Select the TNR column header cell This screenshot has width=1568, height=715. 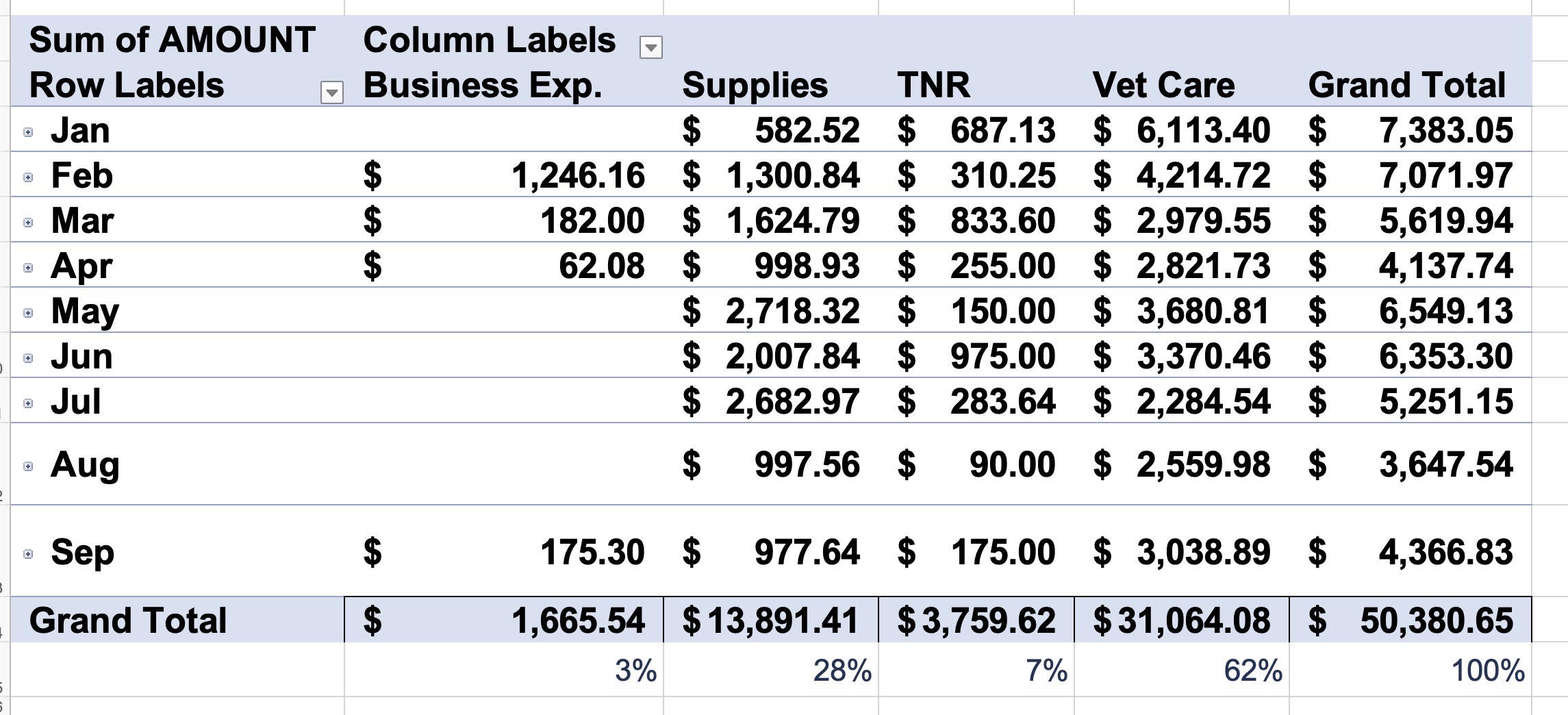(x=934, y=86)
